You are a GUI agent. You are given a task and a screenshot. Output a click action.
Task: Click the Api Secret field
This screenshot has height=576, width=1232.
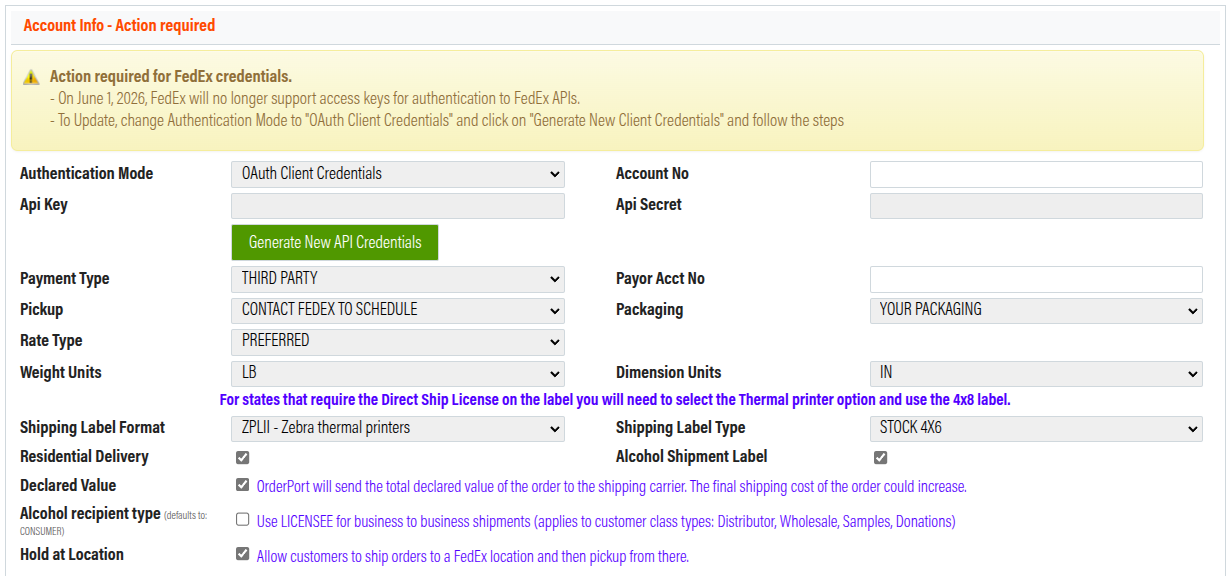click(1036, 206)
